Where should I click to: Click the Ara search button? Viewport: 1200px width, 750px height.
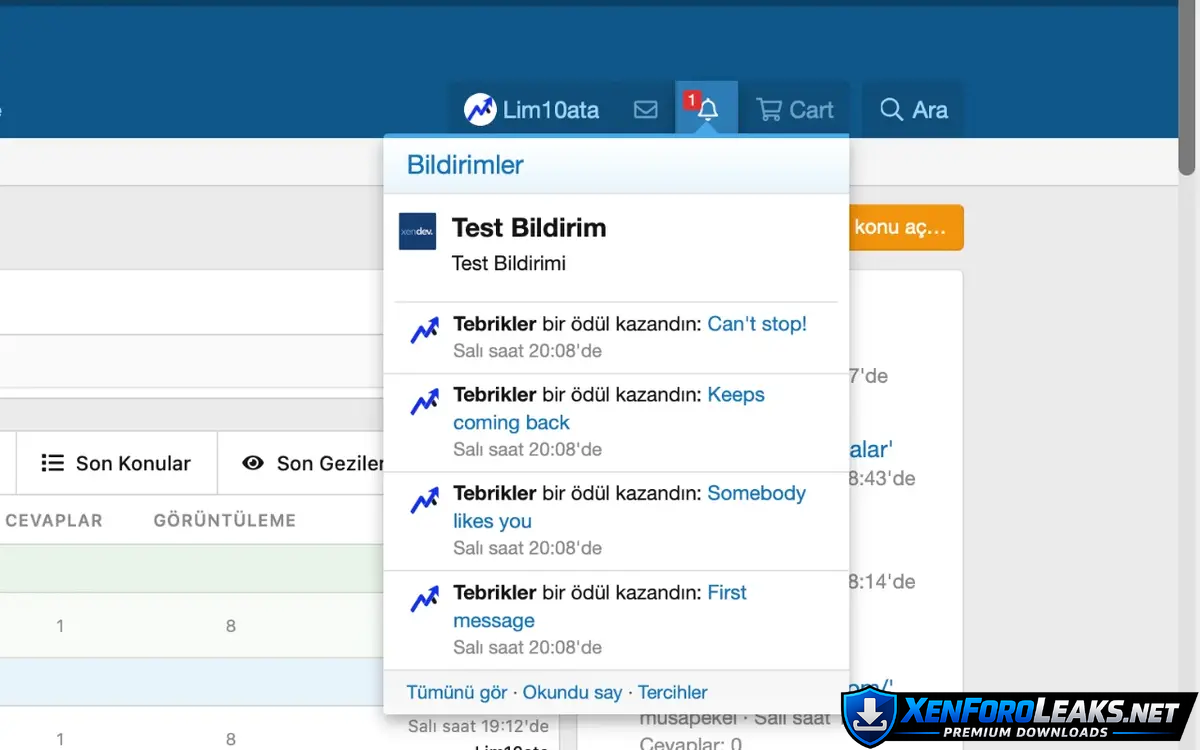pyautogui.click(x=913, y=109)
